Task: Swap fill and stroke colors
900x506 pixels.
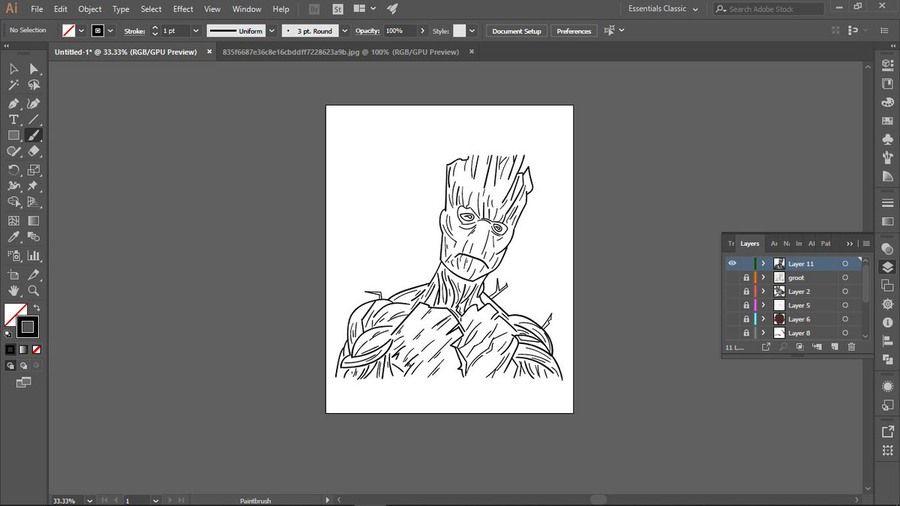Action: point(36,308)
